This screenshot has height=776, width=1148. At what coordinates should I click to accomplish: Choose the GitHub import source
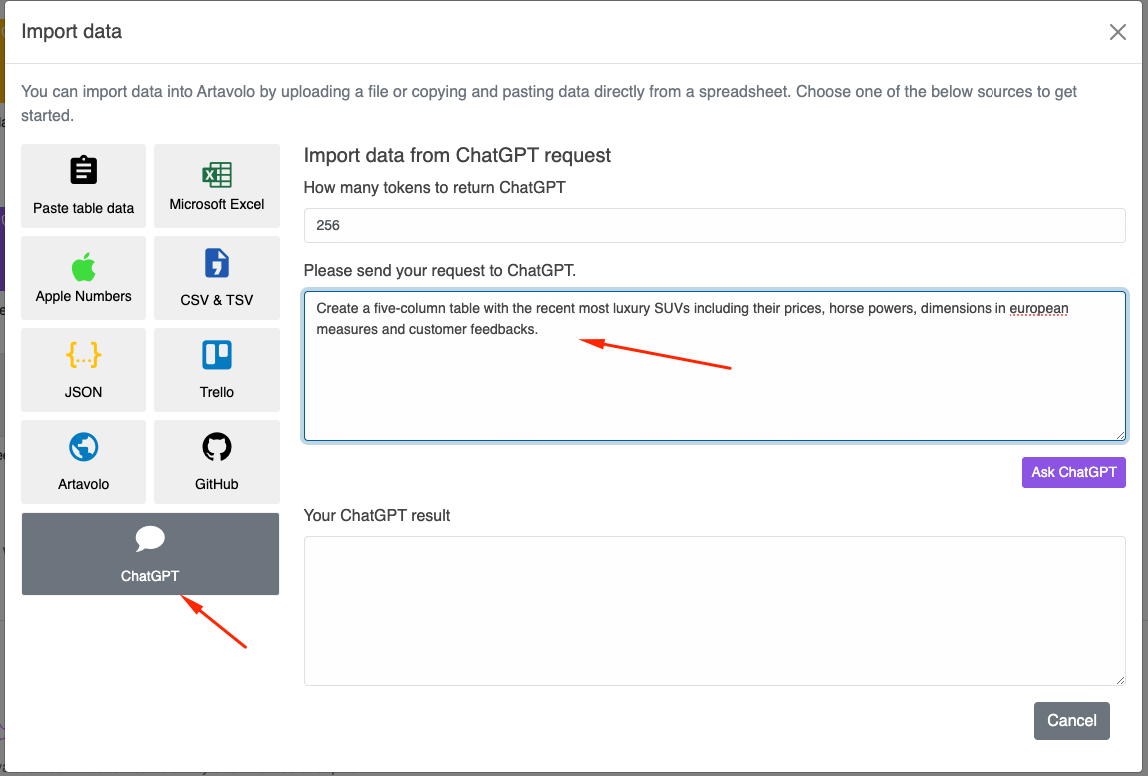[x=217, y=462]
